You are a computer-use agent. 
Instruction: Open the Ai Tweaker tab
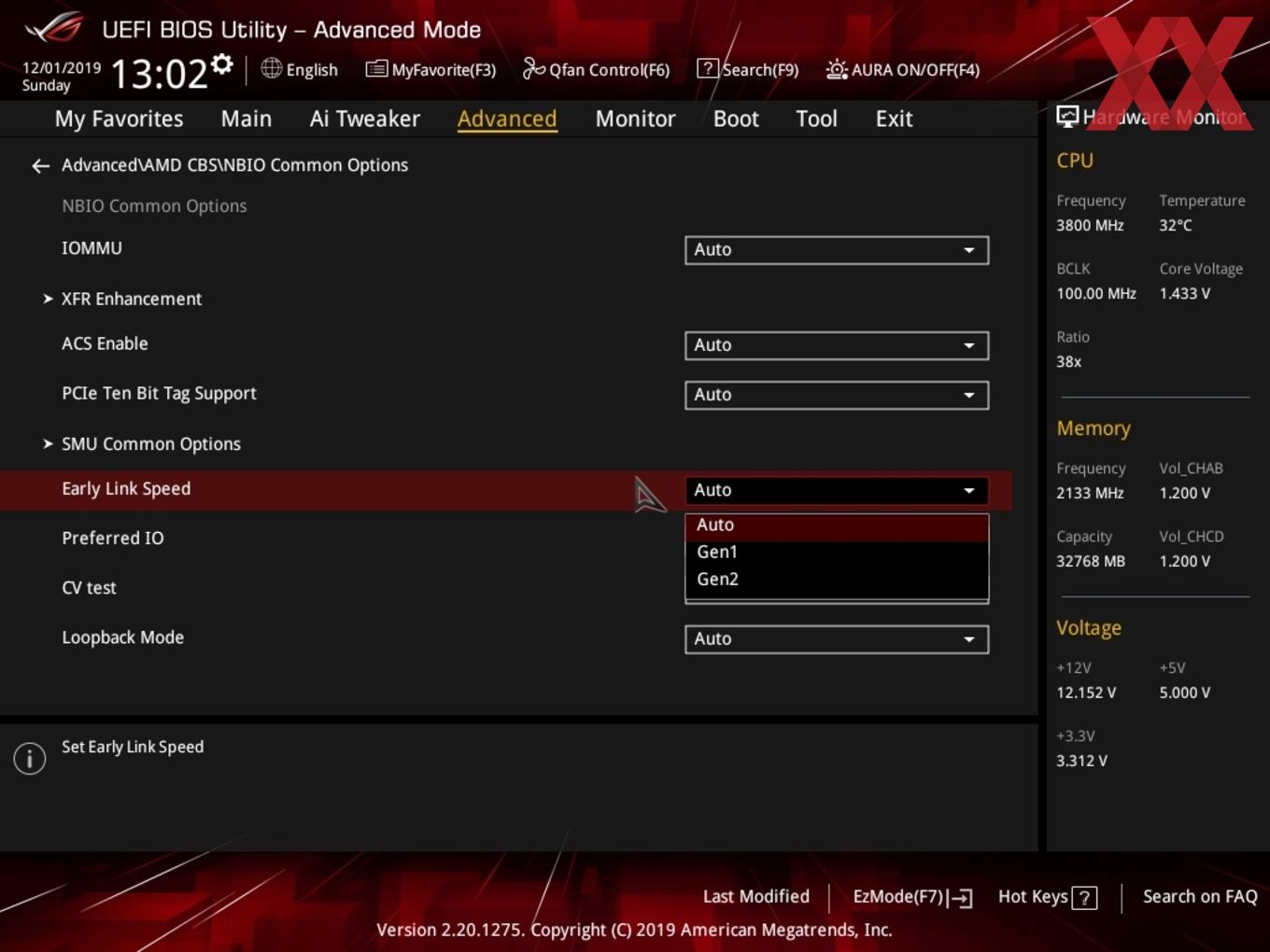pos(365,119)
